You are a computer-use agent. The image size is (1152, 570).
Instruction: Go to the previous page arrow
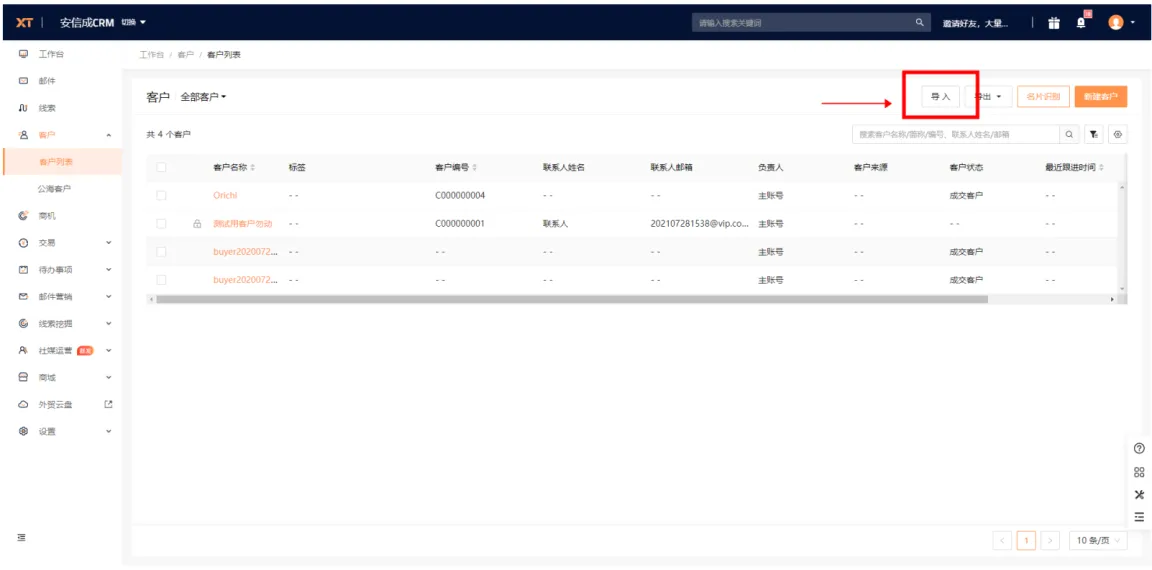(x=1002, y=541)
